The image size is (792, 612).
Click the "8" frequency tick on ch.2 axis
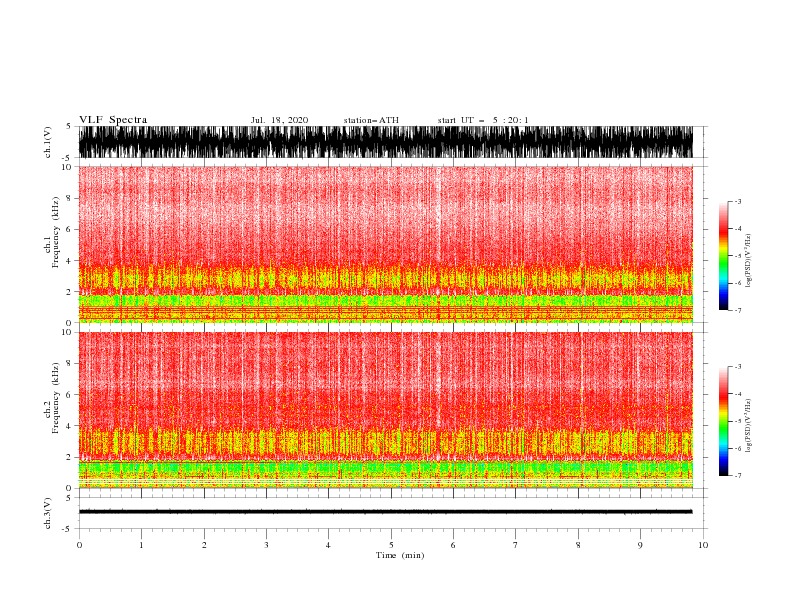click(69, 364)
